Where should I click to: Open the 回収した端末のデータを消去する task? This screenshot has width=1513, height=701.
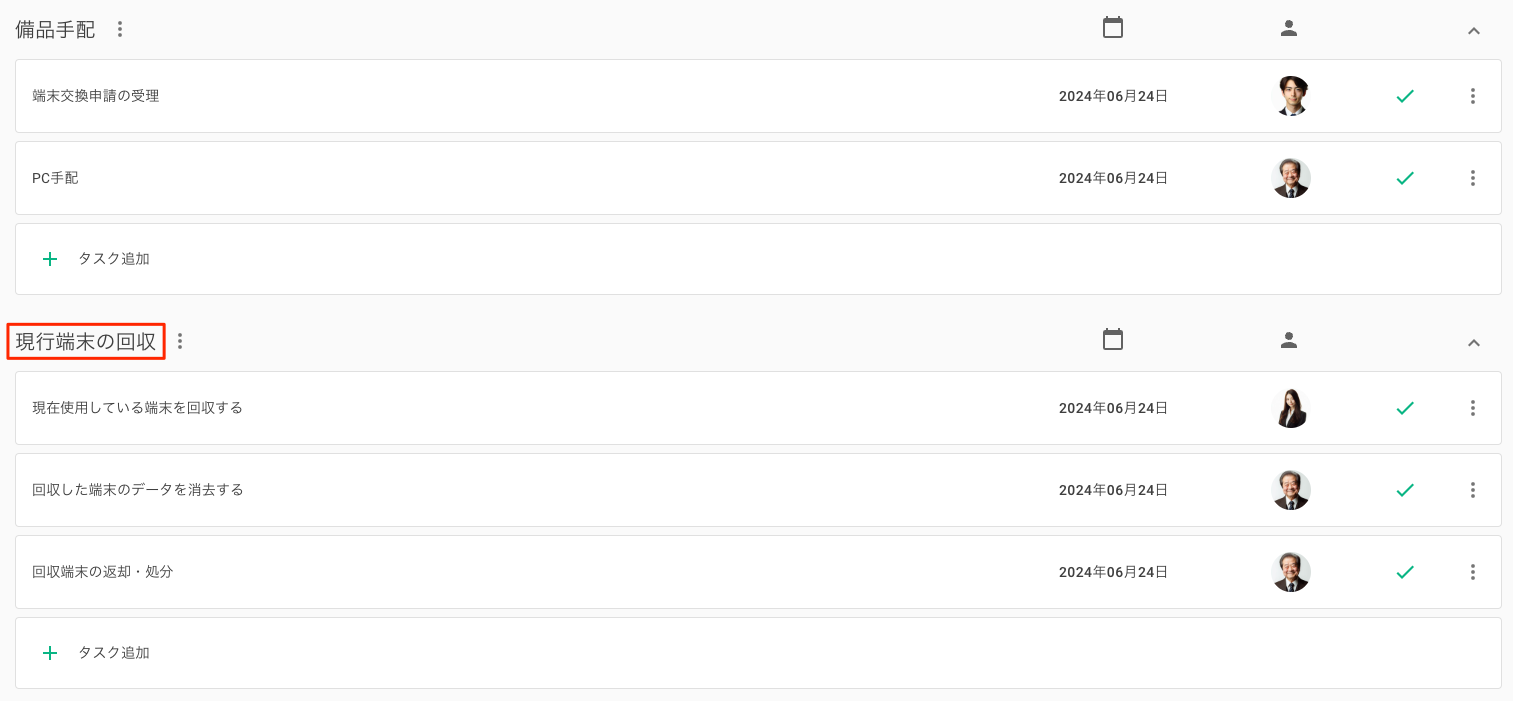pyautogui.click(x=758, y=490)
